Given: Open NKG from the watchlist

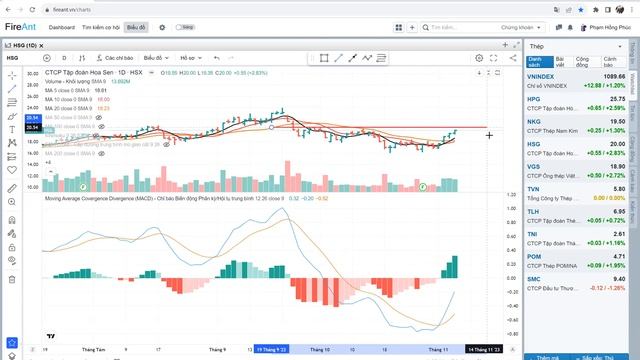Looking at the screenshot, I should click(576, 126).
